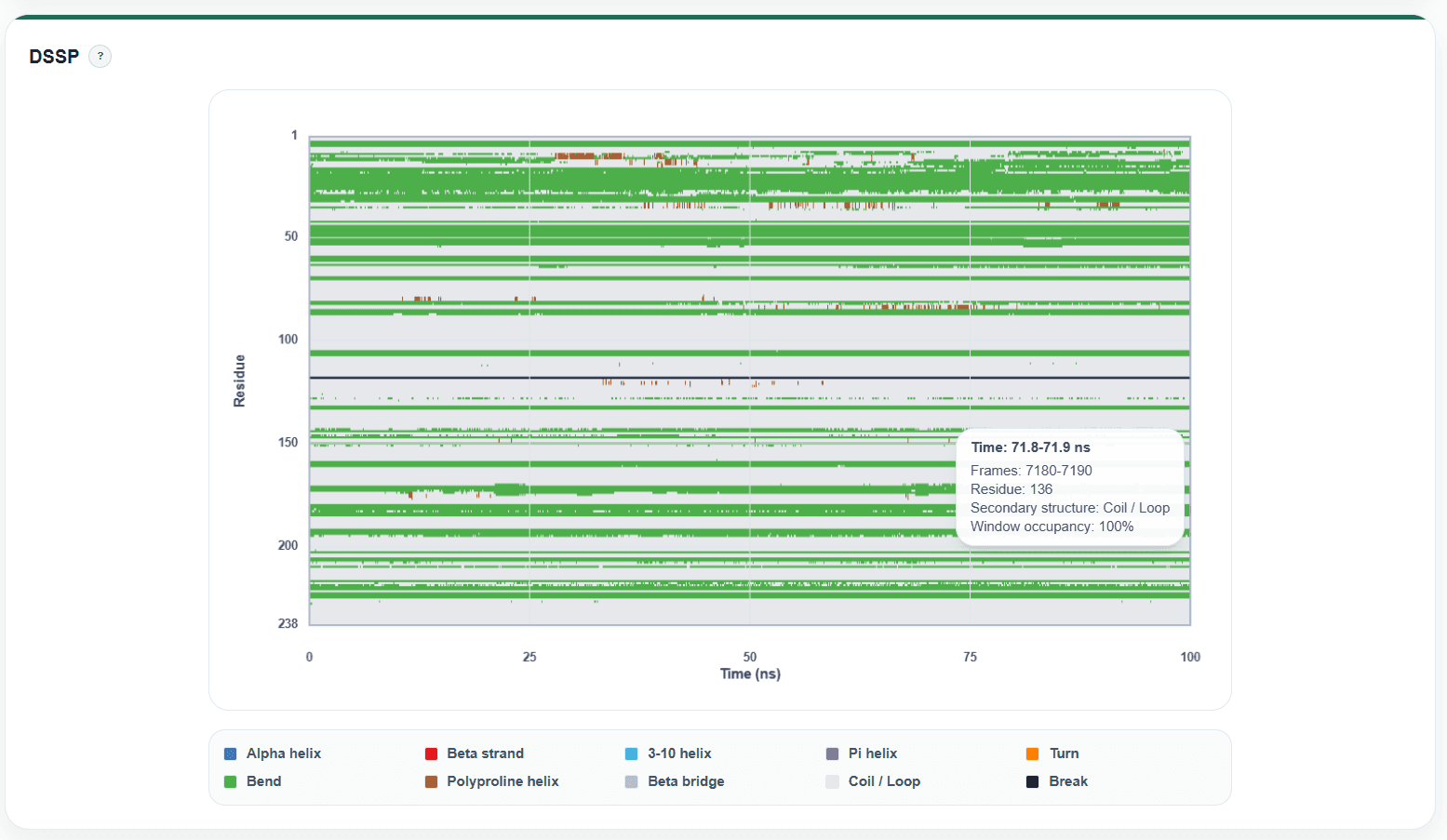
Task: Click the Coil / Loop legend label
Action: (884, 781)
